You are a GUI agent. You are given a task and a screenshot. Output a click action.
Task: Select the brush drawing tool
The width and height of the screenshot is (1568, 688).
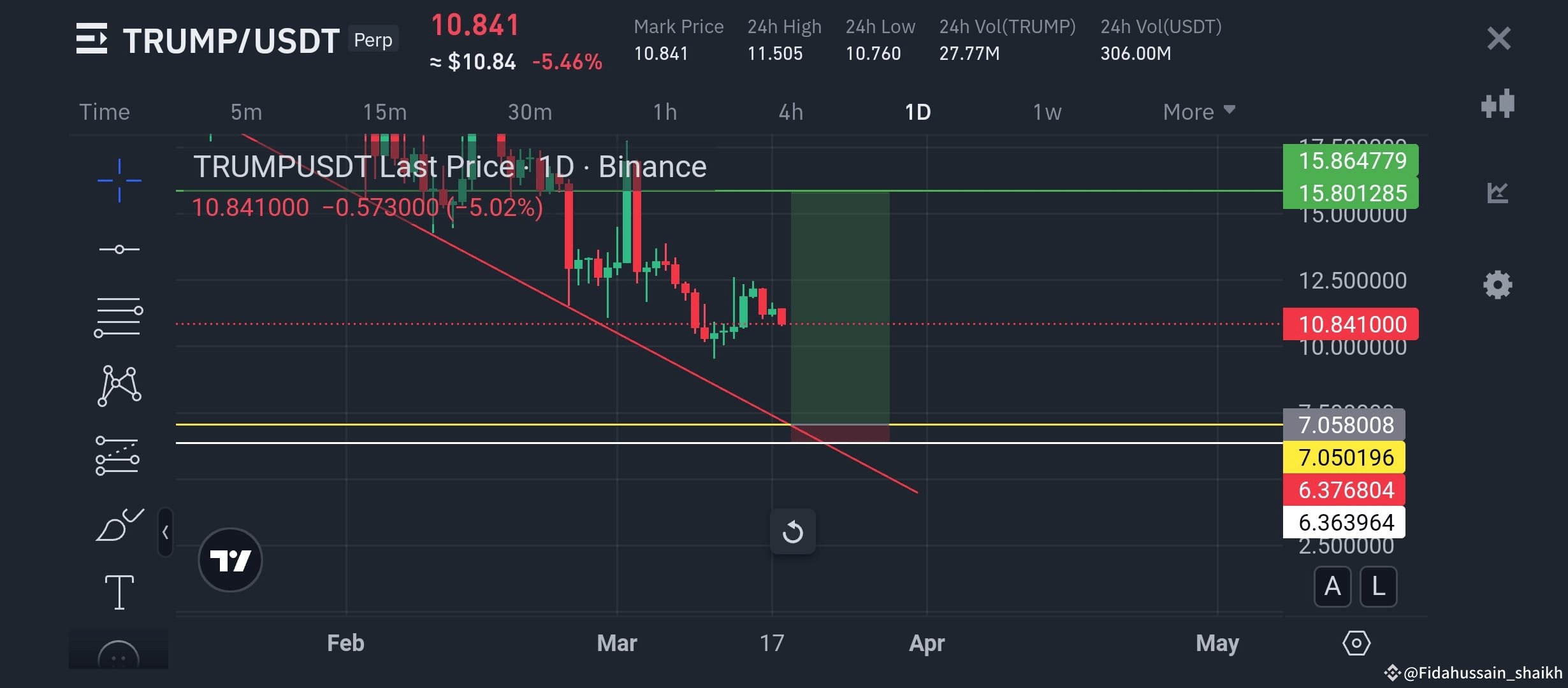[x=120, y=524]
